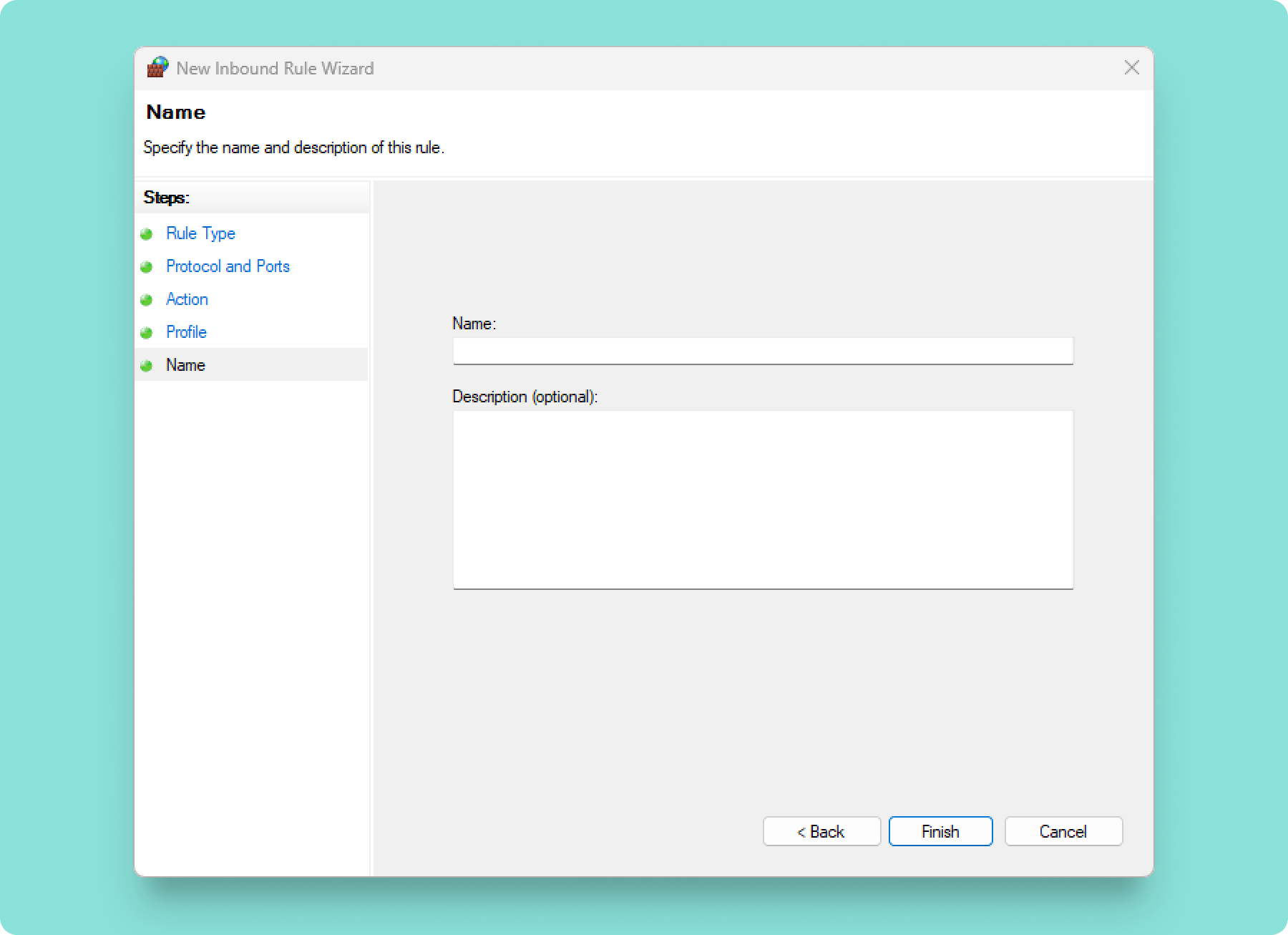Click the firewall wizard icon in title bar
1288x935 pixels.
157,67
